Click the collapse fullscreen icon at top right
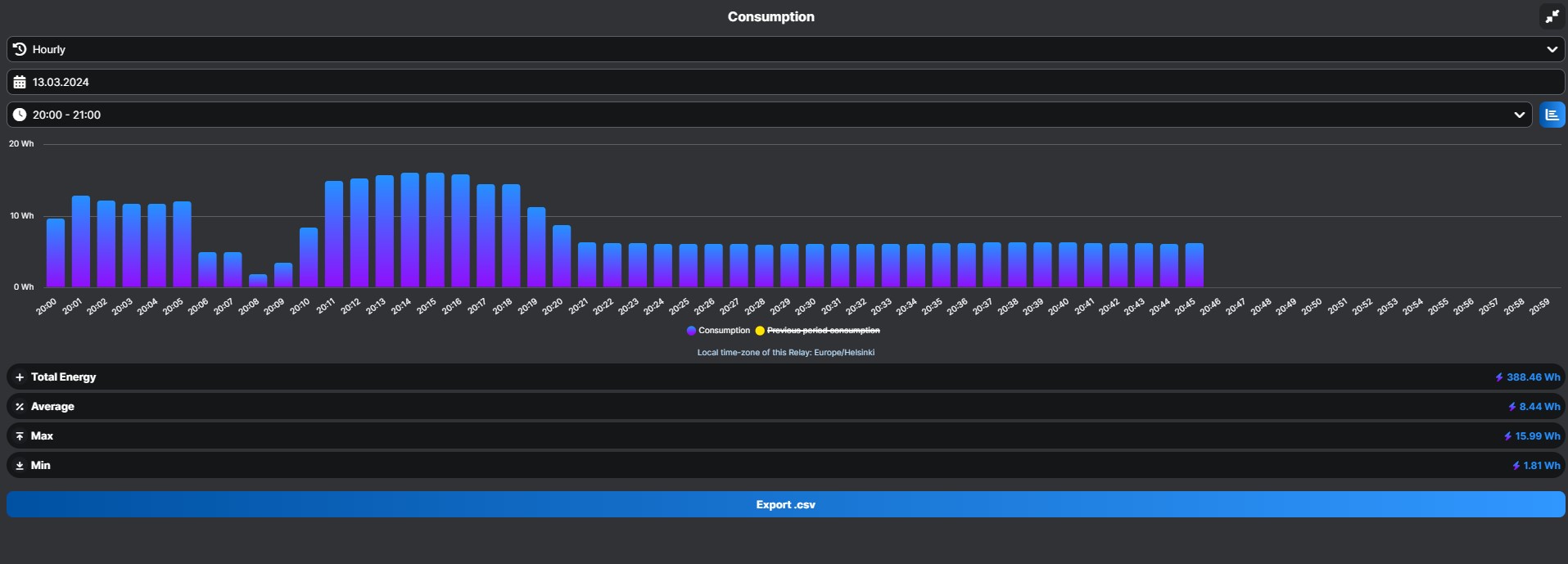Screen dimensions: 1568x564 pyautogui.click(x=1552, y=16)
